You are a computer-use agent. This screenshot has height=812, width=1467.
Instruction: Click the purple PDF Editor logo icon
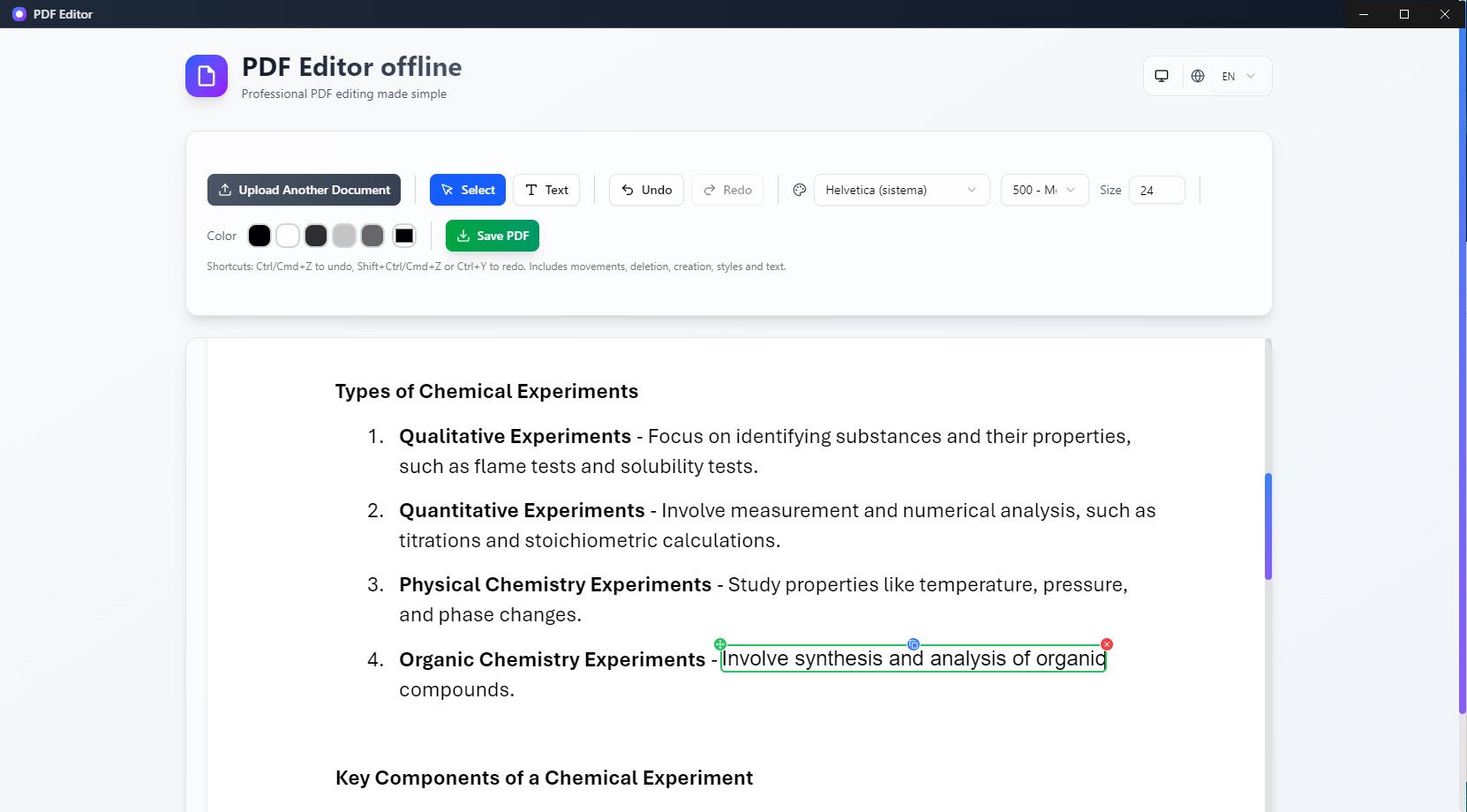pos(207,76)
